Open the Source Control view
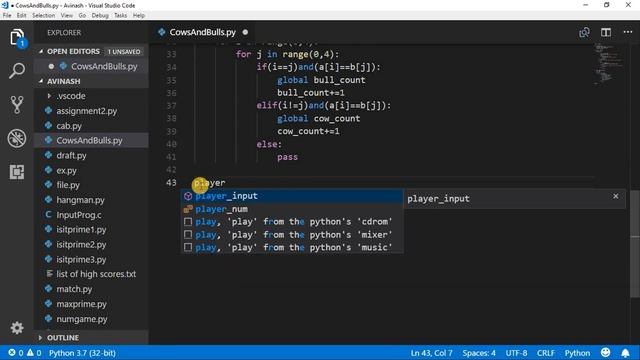The image size is (640, 360). pos(17,104)
